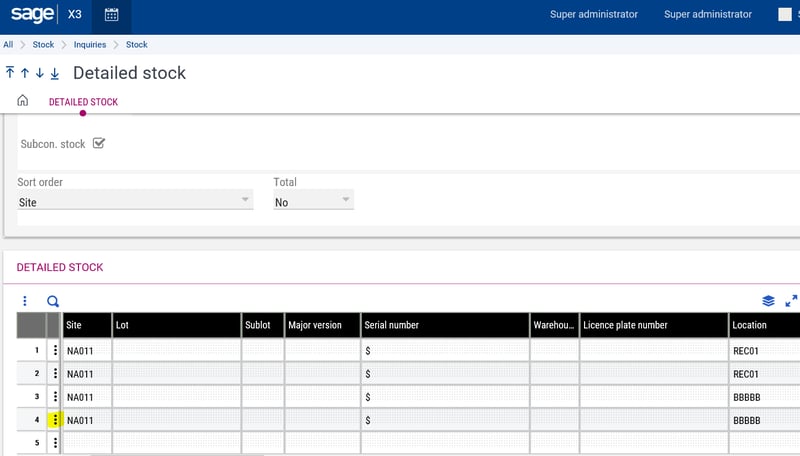Go to previous record arrow
Viewport: 800px width, 456px height.
click(25, 73)
